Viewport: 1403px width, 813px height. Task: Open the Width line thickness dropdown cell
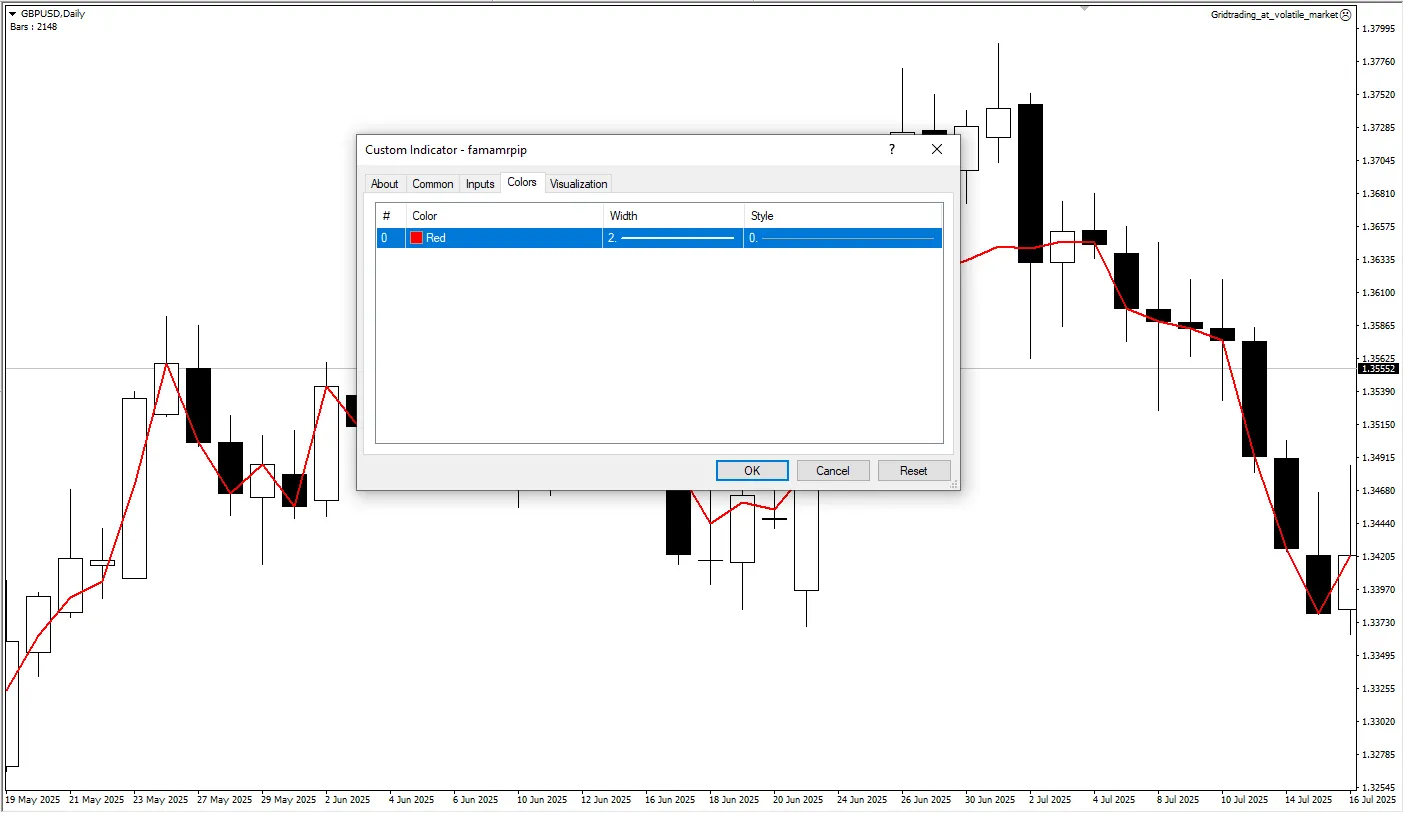[672, 238]
